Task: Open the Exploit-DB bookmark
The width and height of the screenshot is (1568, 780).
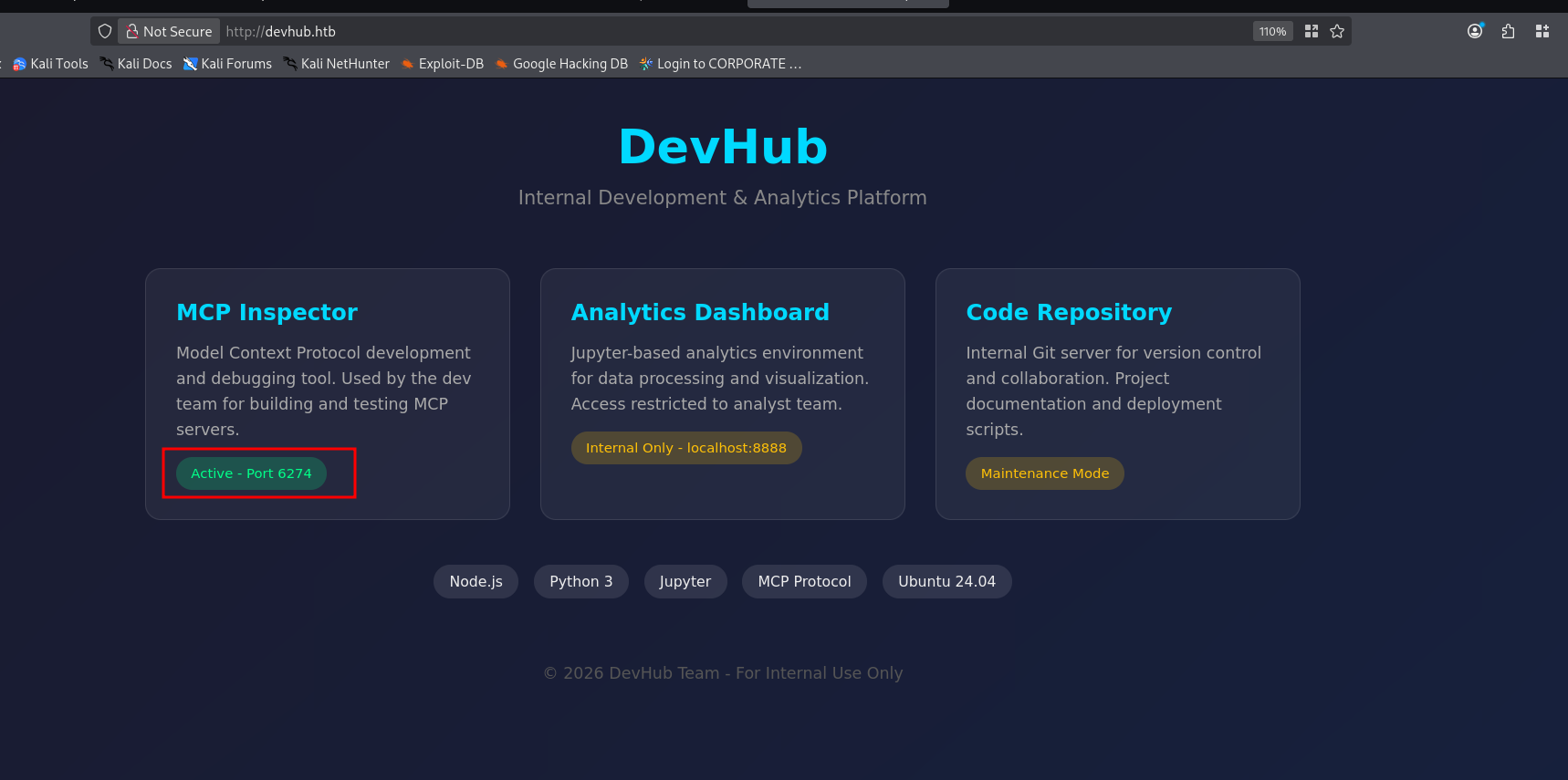Action: pyautogui.click(x=443, y=64)
